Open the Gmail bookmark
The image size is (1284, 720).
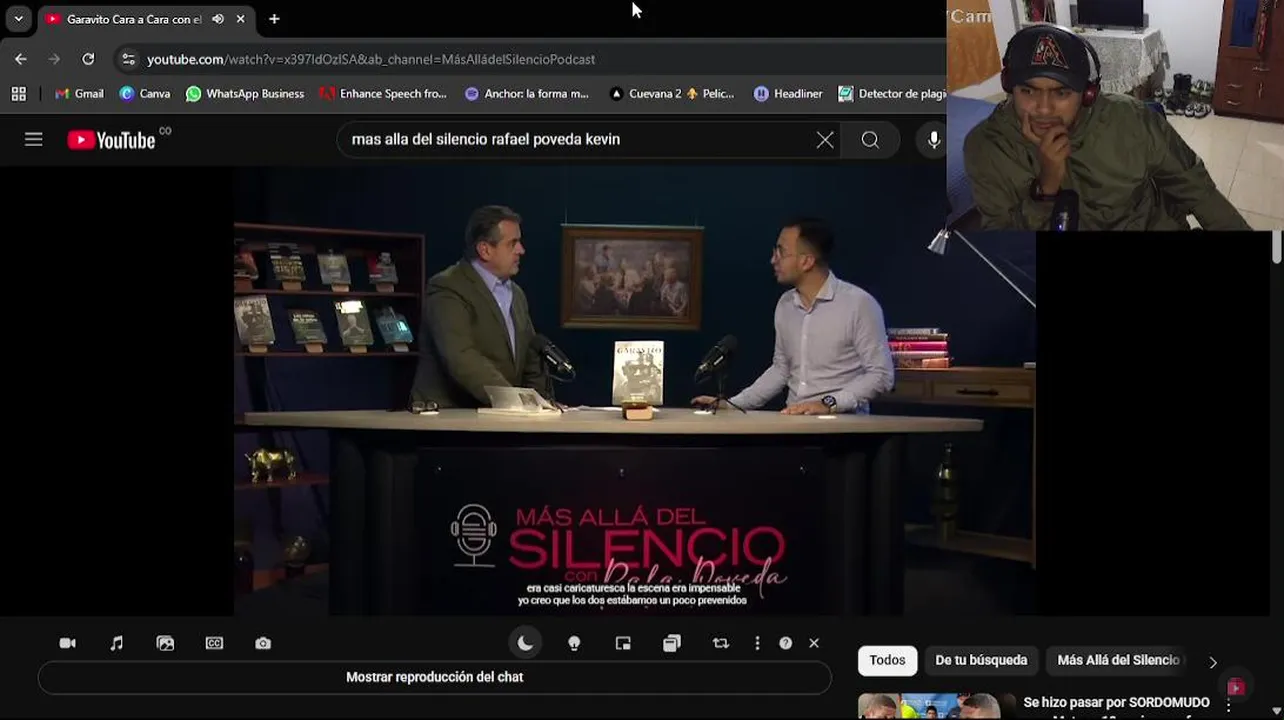79,94
